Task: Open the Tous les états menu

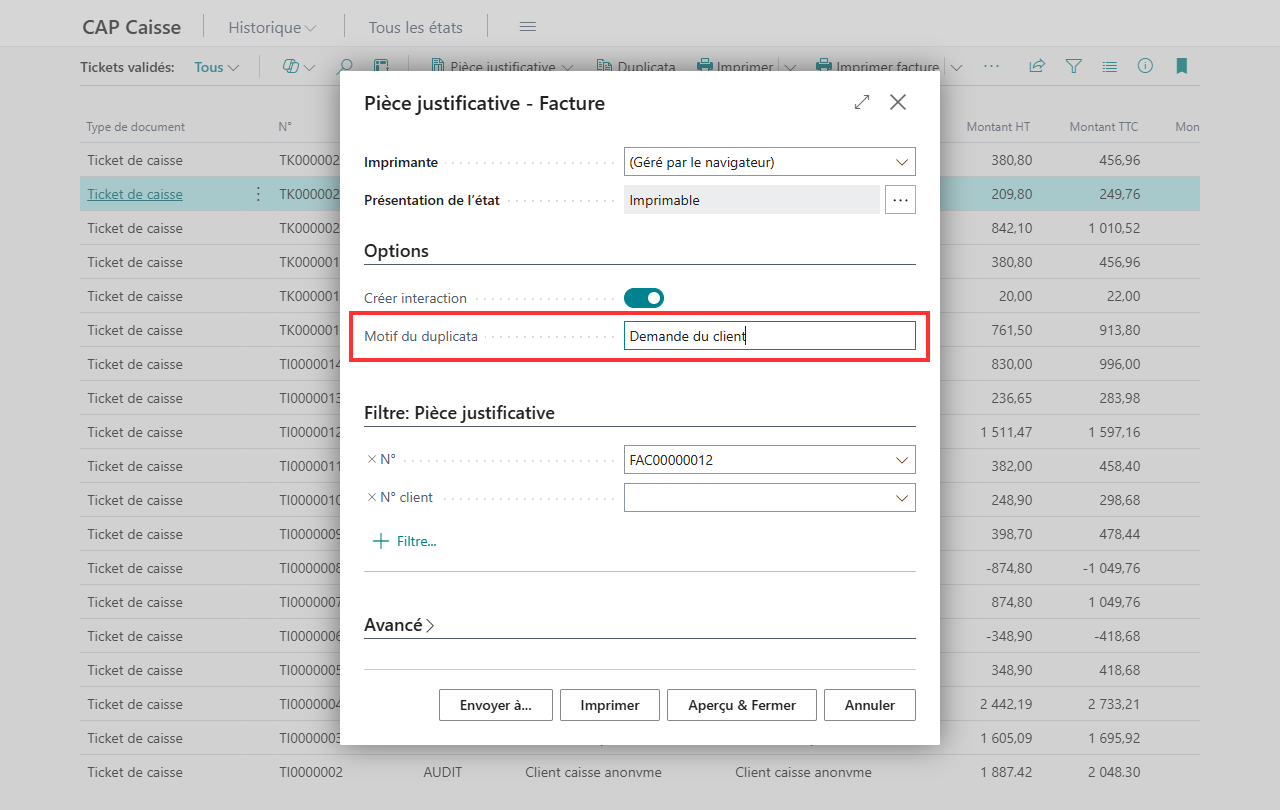Action: [x=415, y=27]
